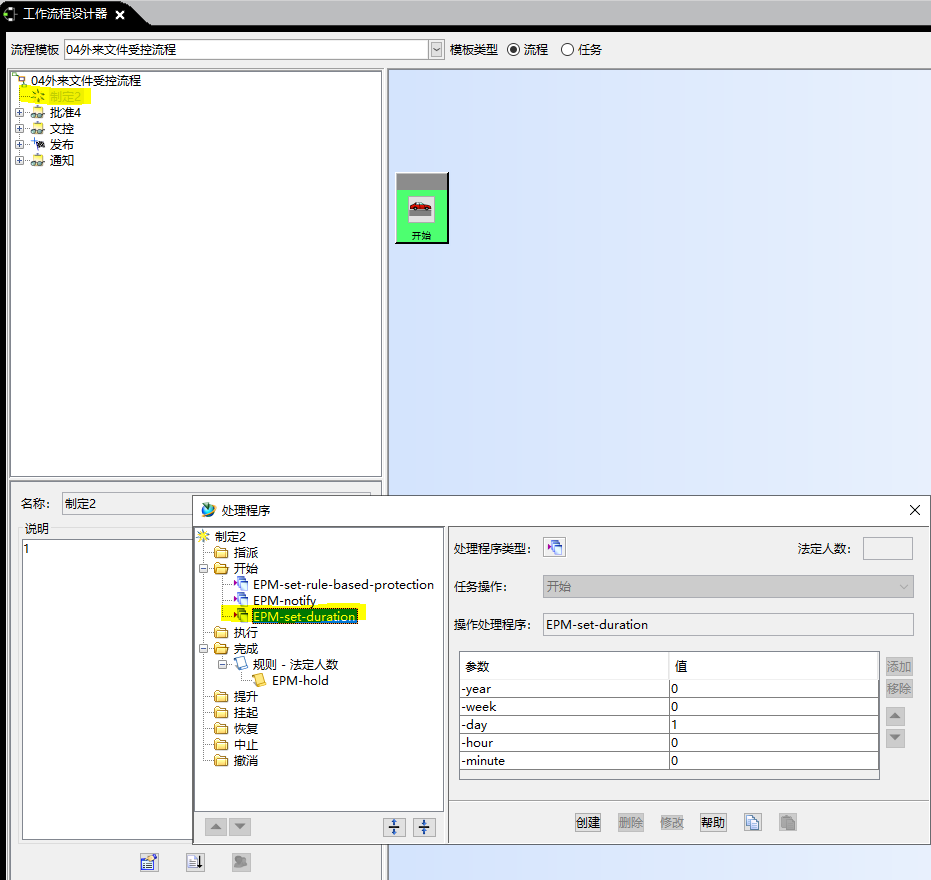Screen dimensions: 931x880
Task: Click the 修改 button
Action: coord(672,822)
